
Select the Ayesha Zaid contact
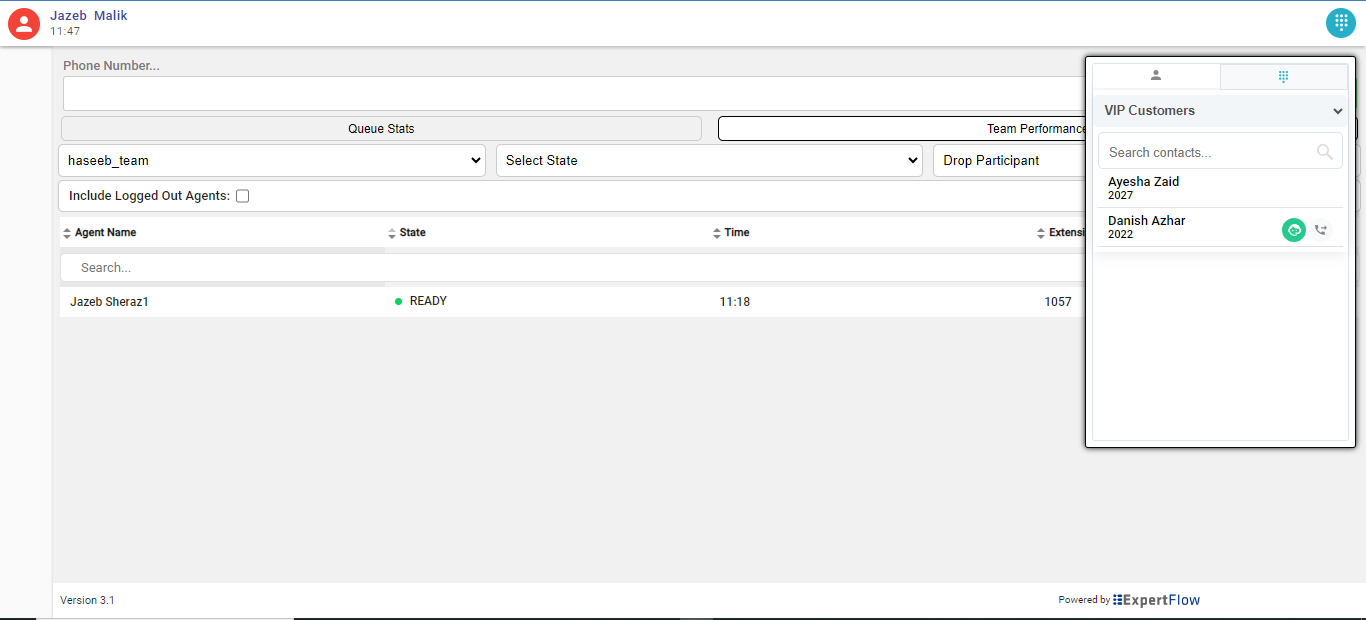[x=1144, y=188]
